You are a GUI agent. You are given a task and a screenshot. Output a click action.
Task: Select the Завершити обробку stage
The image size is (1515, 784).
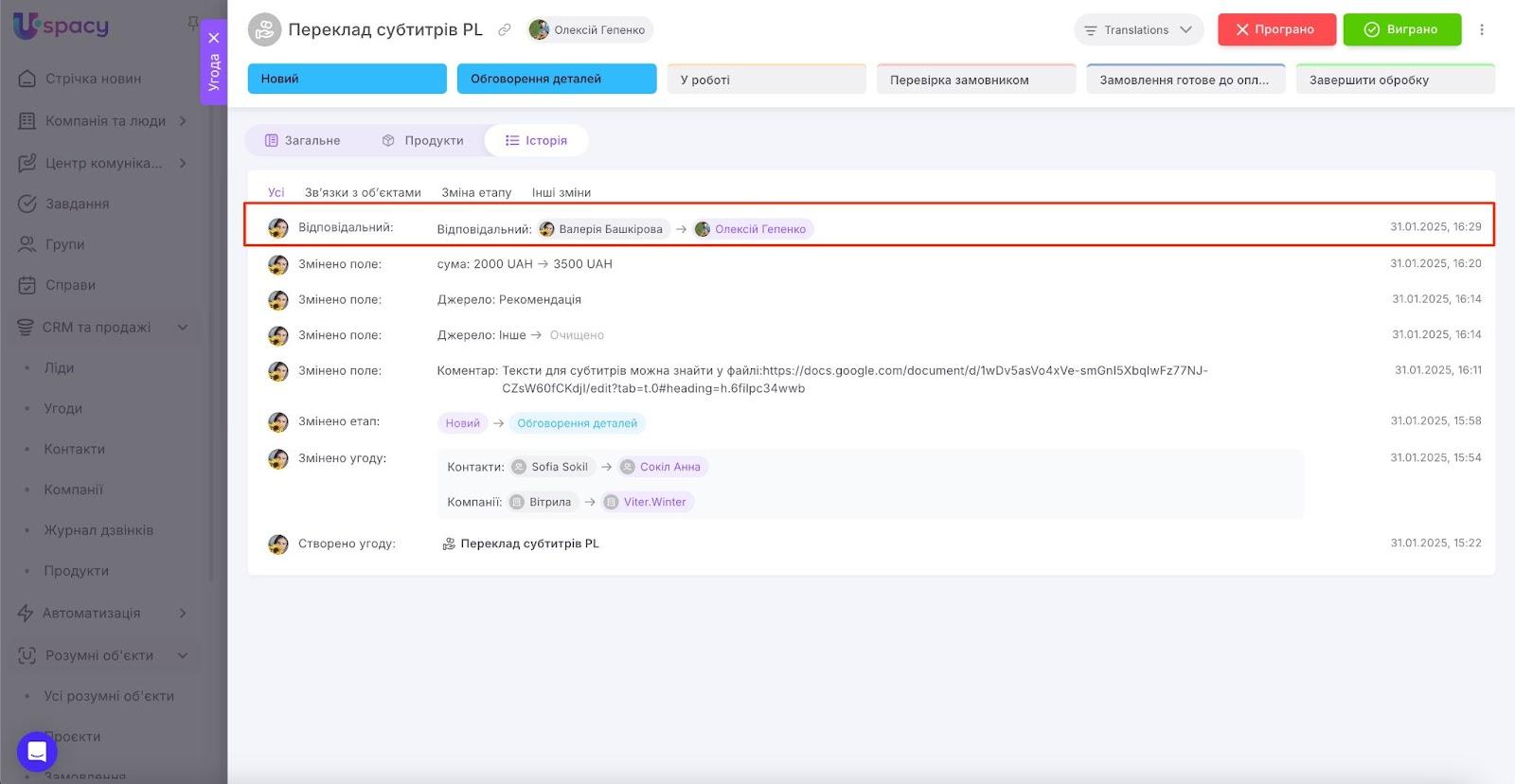coord(1395,80)
